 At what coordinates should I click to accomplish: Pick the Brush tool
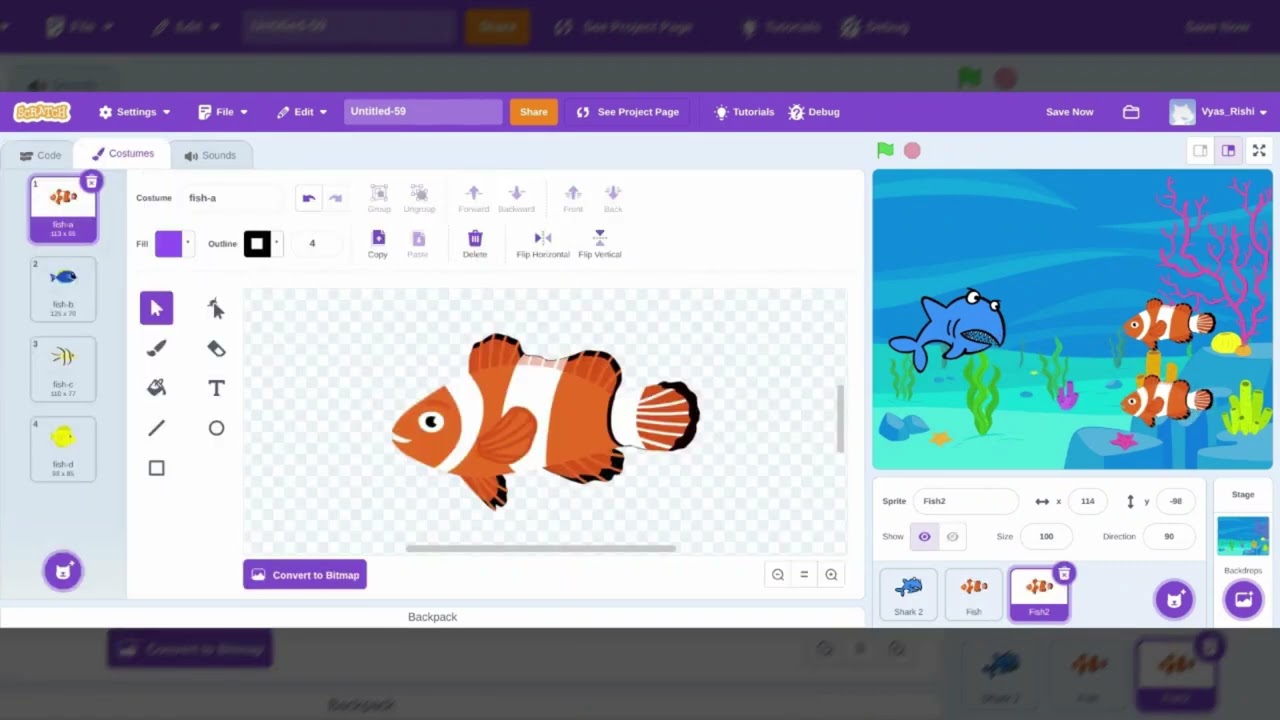pyautogui.click(x=156, y=348)
